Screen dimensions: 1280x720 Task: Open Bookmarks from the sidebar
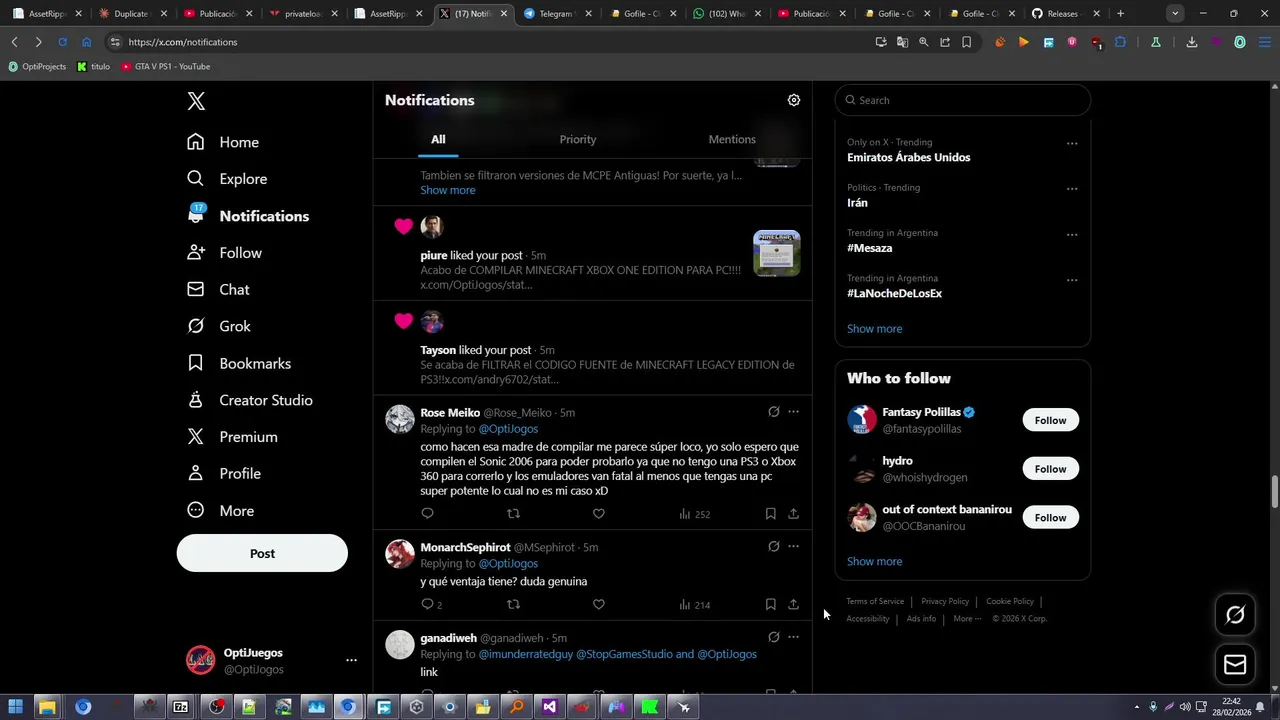(239, 363)
